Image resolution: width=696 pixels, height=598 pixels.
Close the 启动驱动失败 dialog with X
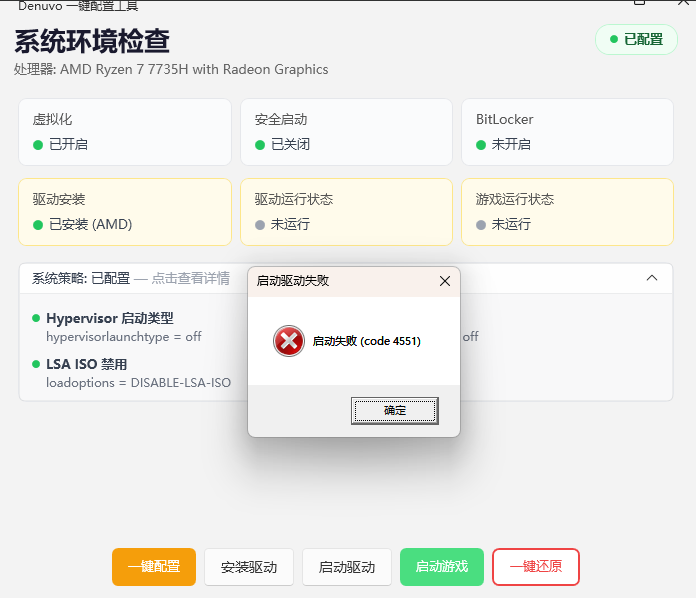[445, 281]
